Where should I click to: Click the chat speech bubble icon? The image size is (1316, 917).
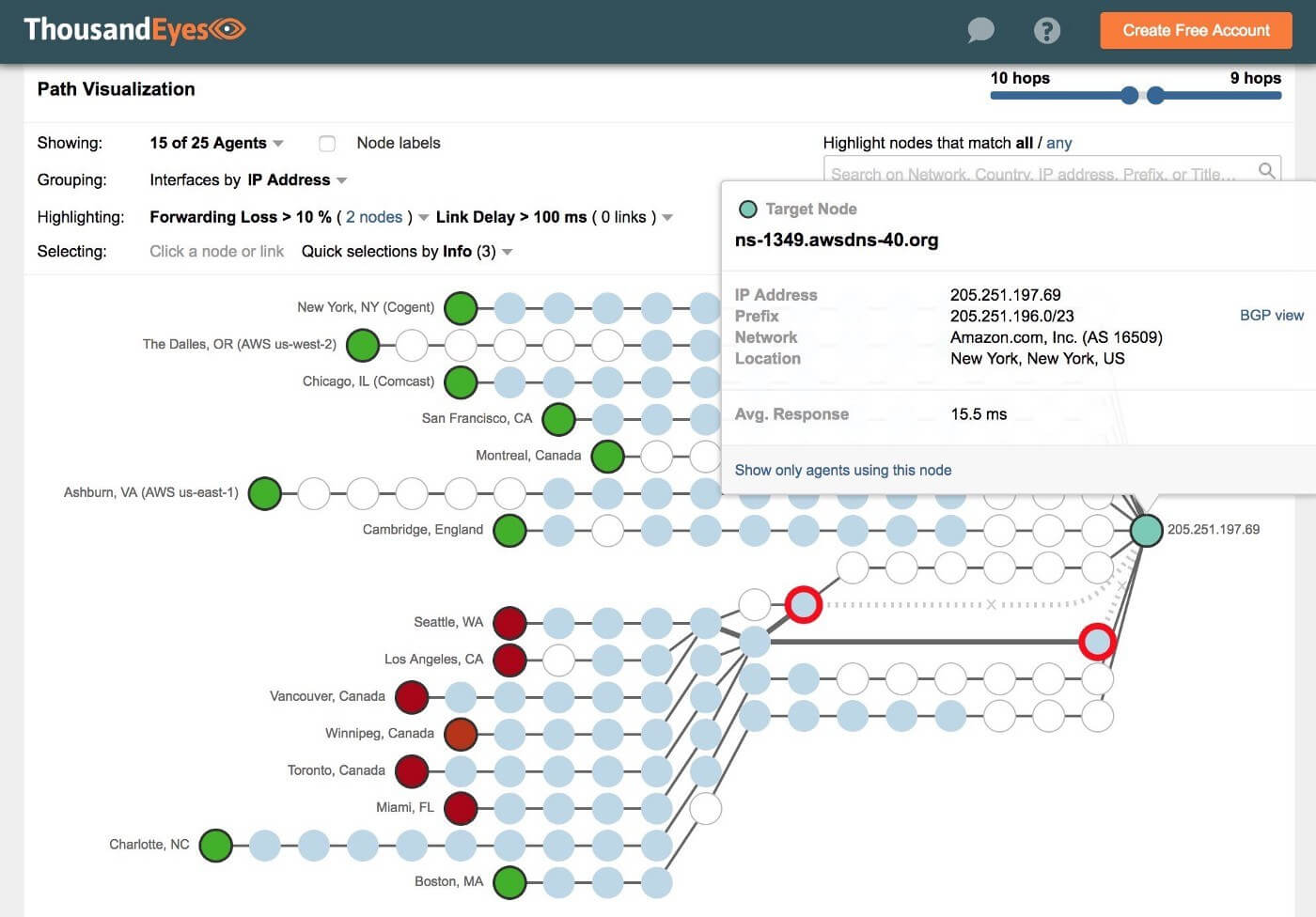[x=980, y=30]
